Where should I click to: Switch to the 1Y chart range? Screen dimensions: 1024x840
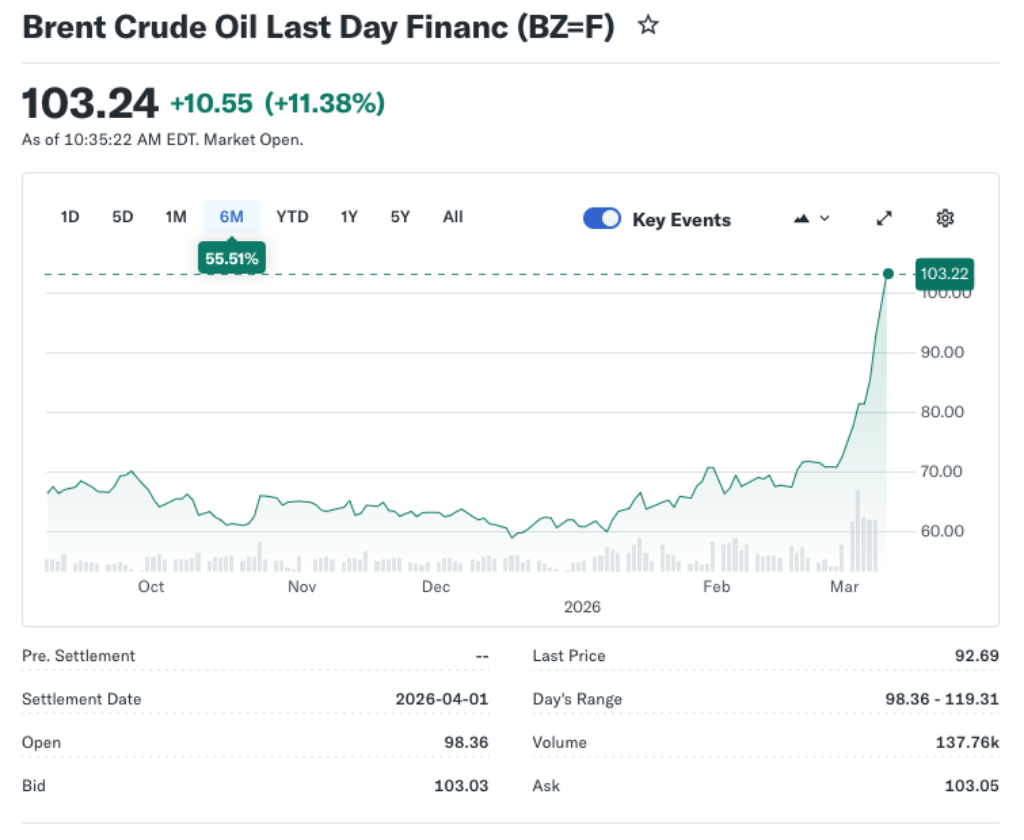348,216
